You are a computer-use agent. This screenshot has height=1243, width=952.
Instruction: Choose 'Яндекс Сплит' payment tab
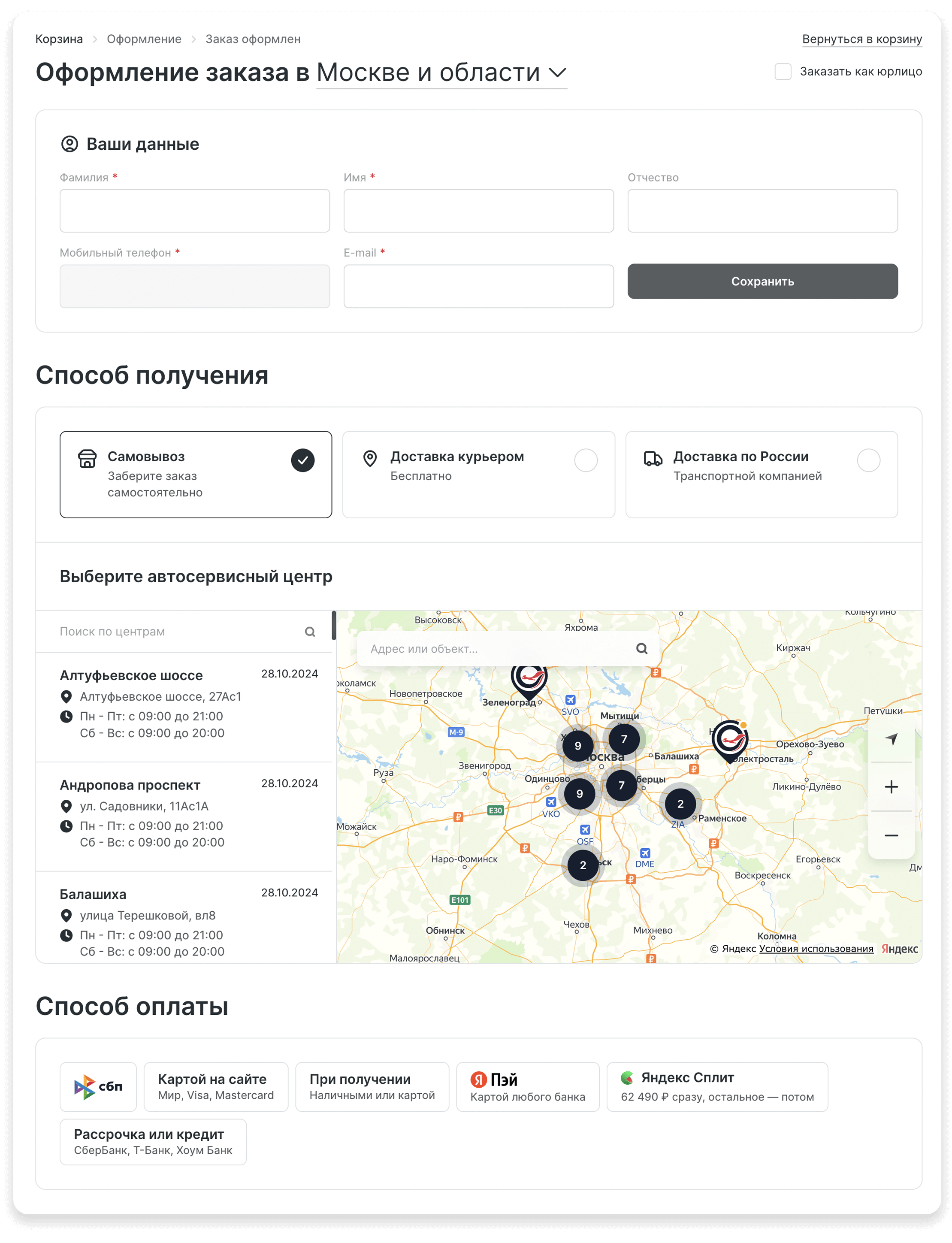[x=717, y=1086]
